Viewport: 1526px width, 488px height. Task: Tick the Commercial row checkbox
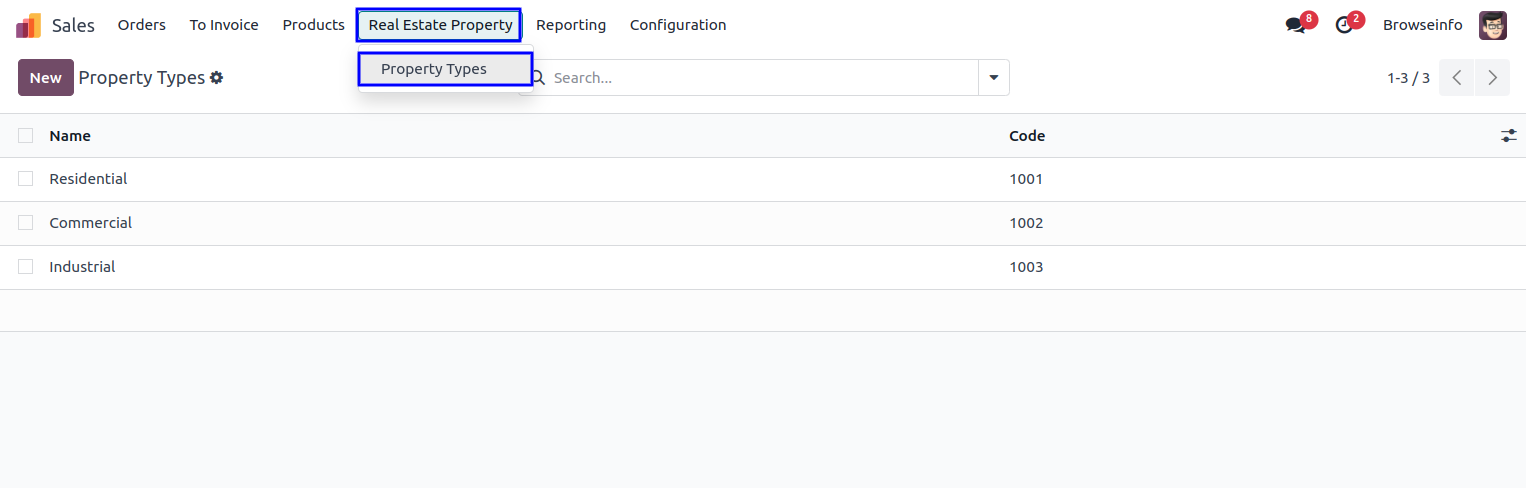tap(26, 223)
